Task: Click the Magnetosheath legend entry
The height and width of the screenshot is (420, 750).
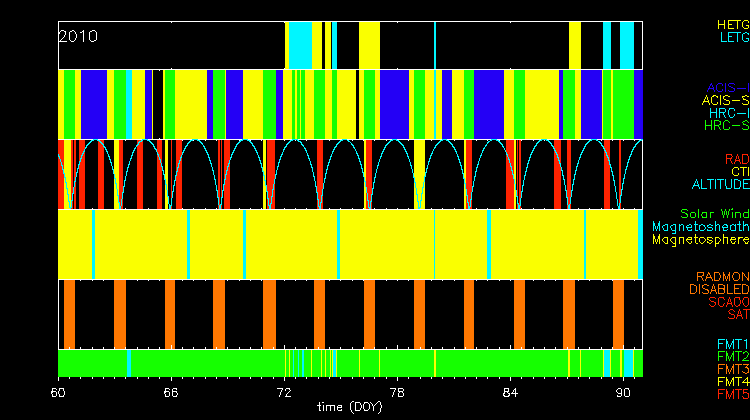Action: click(x=700, y=227)
